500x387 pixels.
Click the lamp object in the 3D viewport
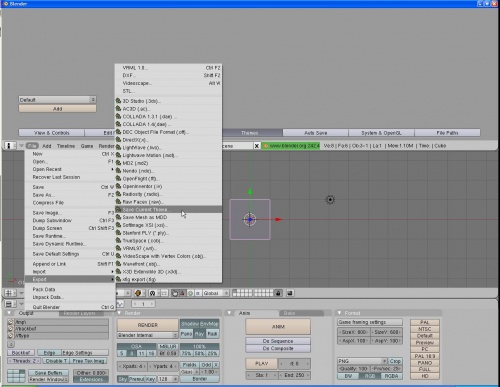330,200
